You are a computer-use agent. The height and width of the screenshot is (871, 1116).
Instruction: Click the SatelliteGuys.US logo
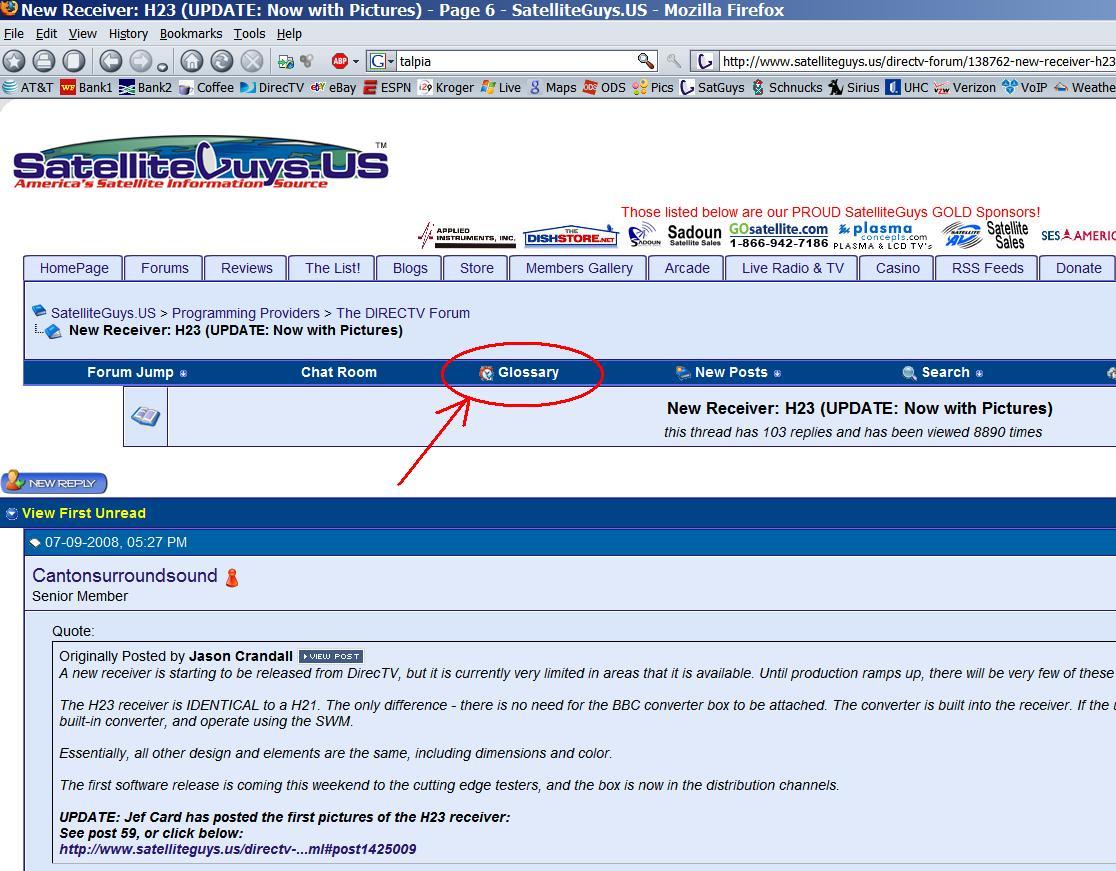point(201,163)
